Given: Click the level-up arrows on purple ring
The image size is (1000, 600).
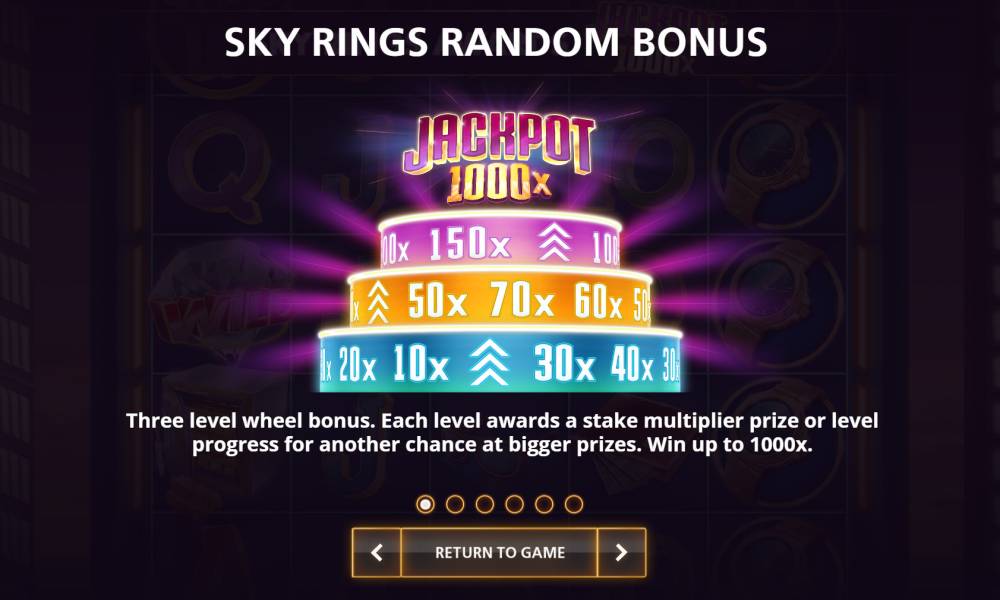Looking at the screenshot, I should pos(554,244).
